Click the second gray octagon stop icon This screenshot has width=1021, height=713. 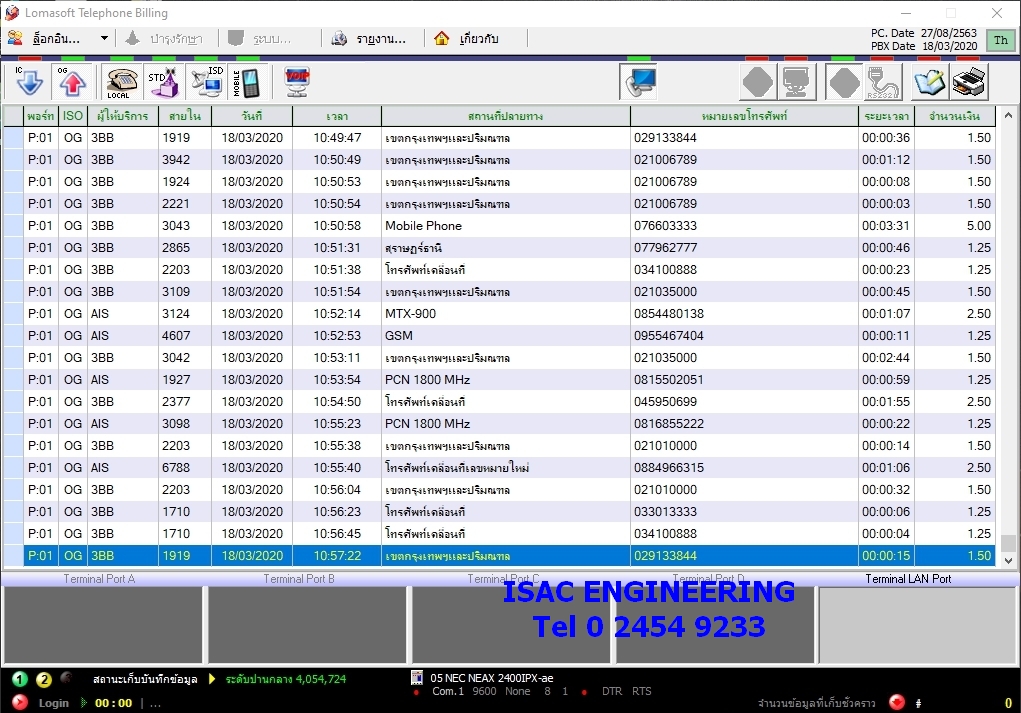[844, 82]
